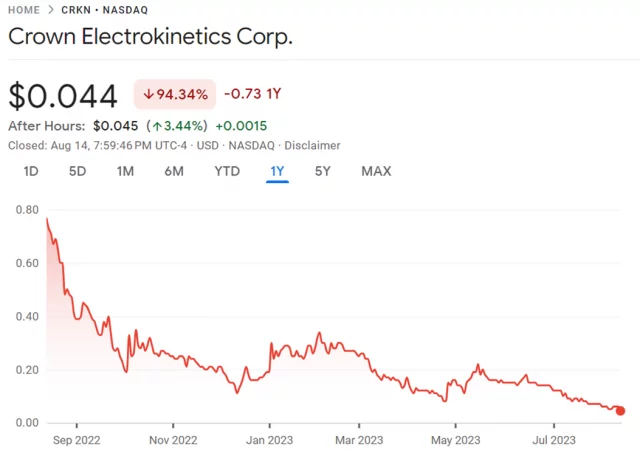This screenshot has width=640, height=459.
Task: Switch chart to 6M range
Action: tap(174, 171)
